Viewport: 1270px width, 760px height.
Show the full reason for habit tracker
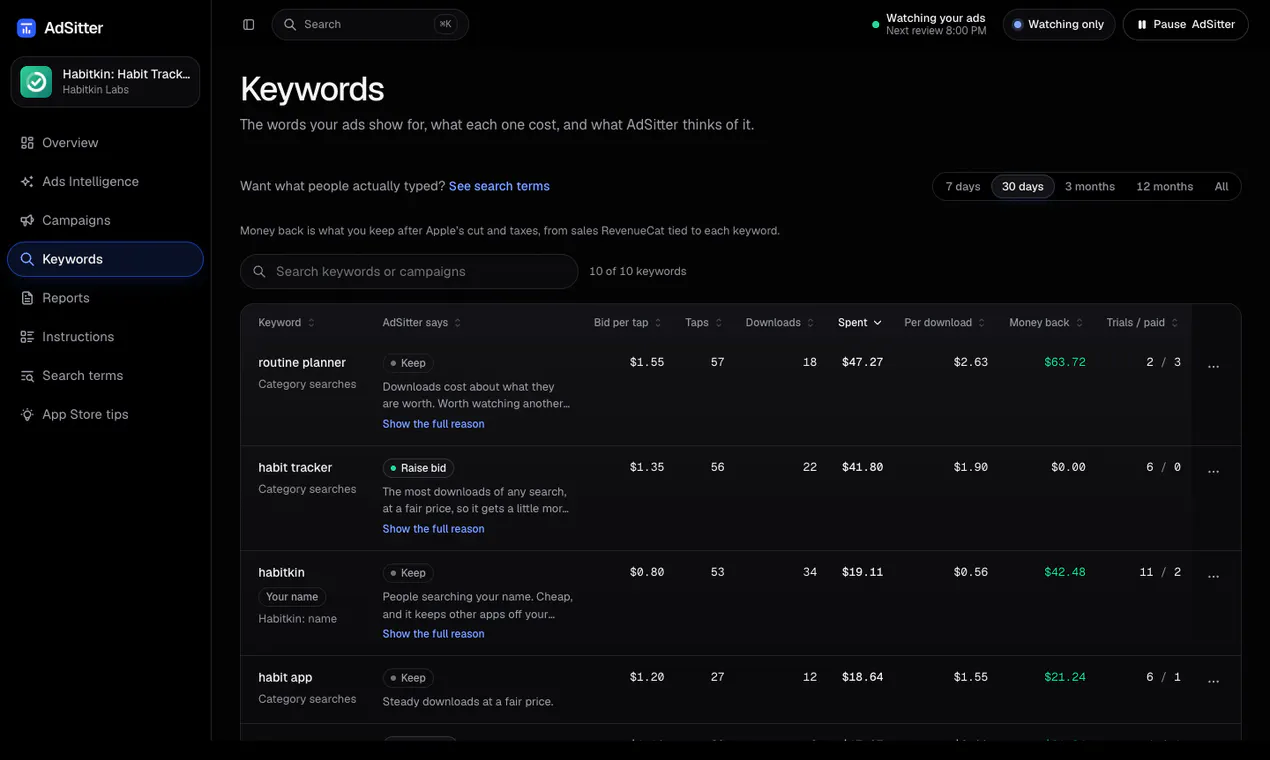coord(433,529)
